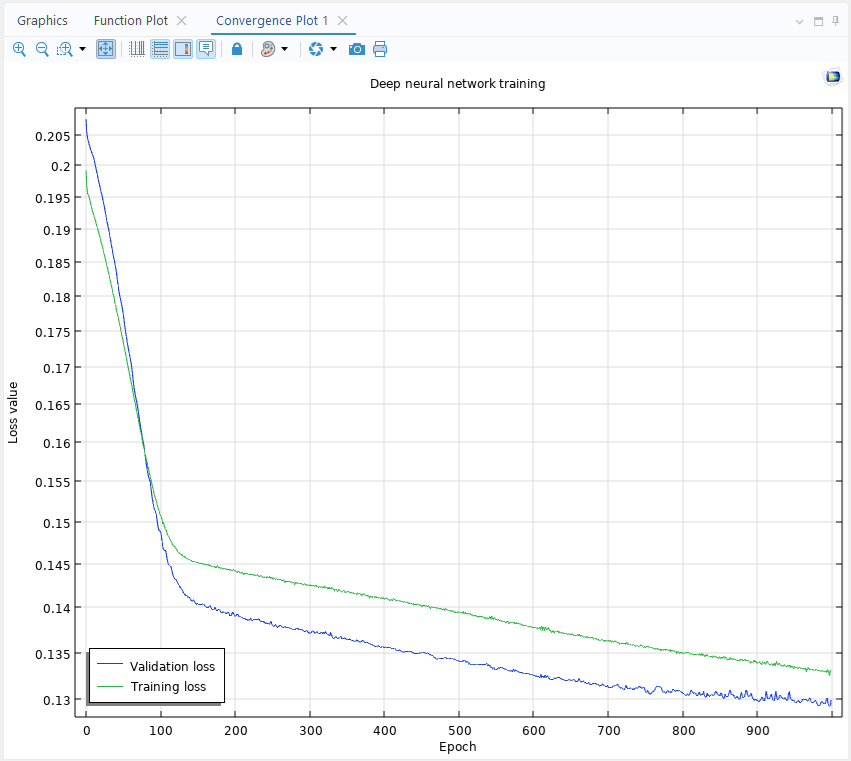Click the Epoch axis label
Viewport: 851px width, 761px height.
click(x=458, y=746)
